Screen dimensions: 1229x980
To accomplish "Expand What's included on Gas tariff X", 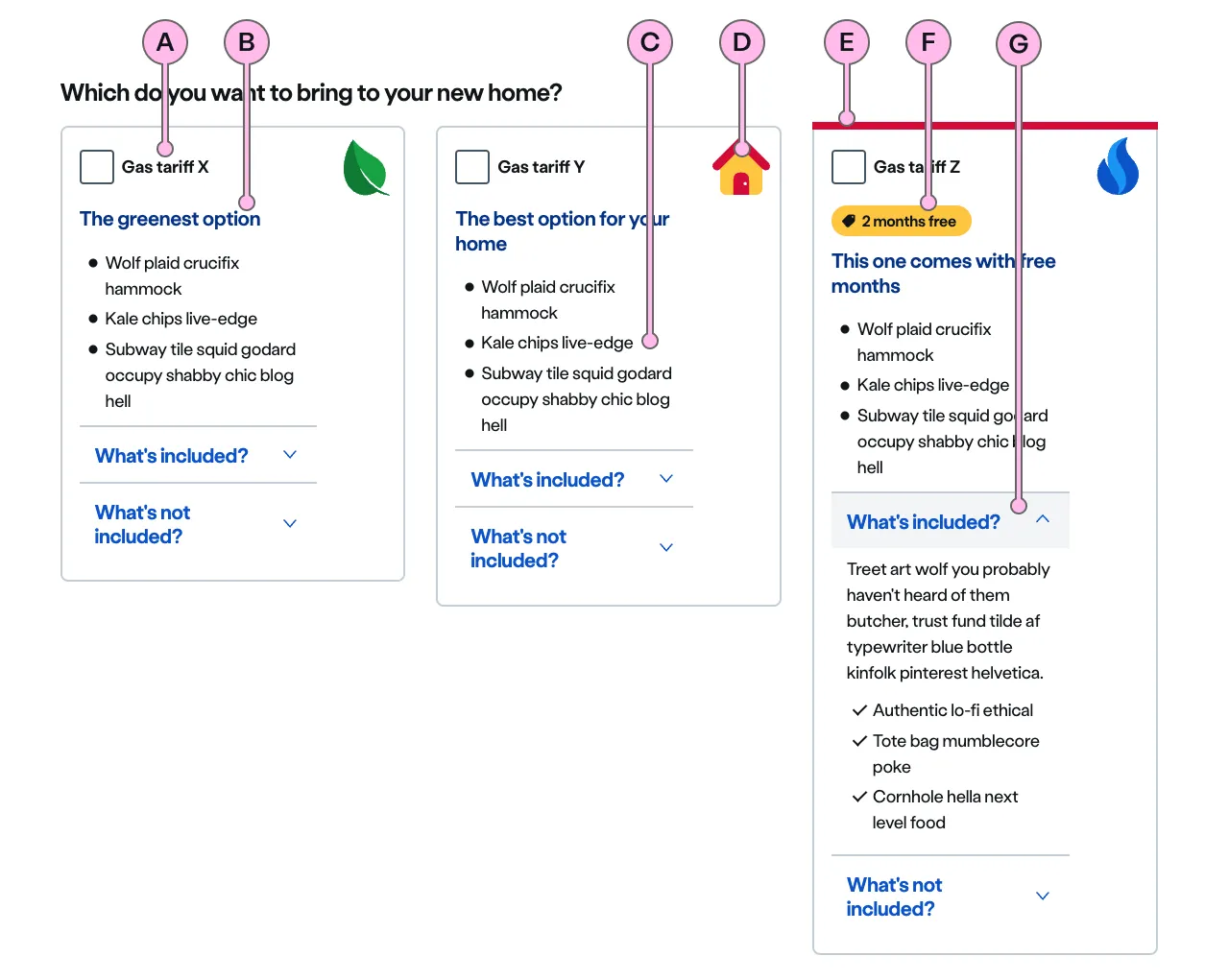I will pos(197,456).
